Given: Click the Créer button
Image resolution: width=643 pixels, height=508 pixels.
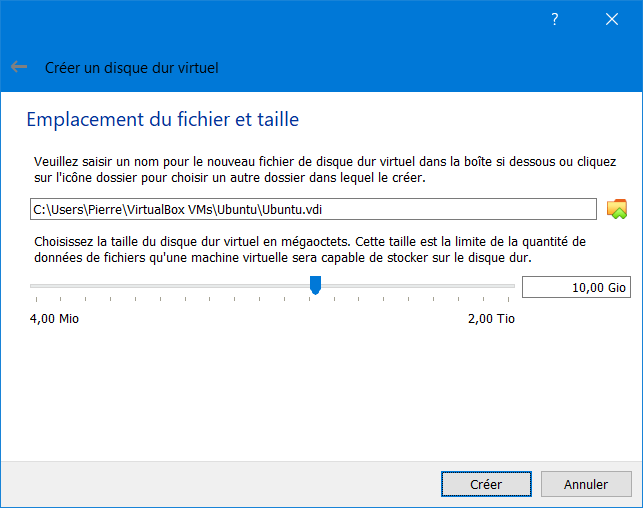Looking at the screenshot, I should (486, 484).
